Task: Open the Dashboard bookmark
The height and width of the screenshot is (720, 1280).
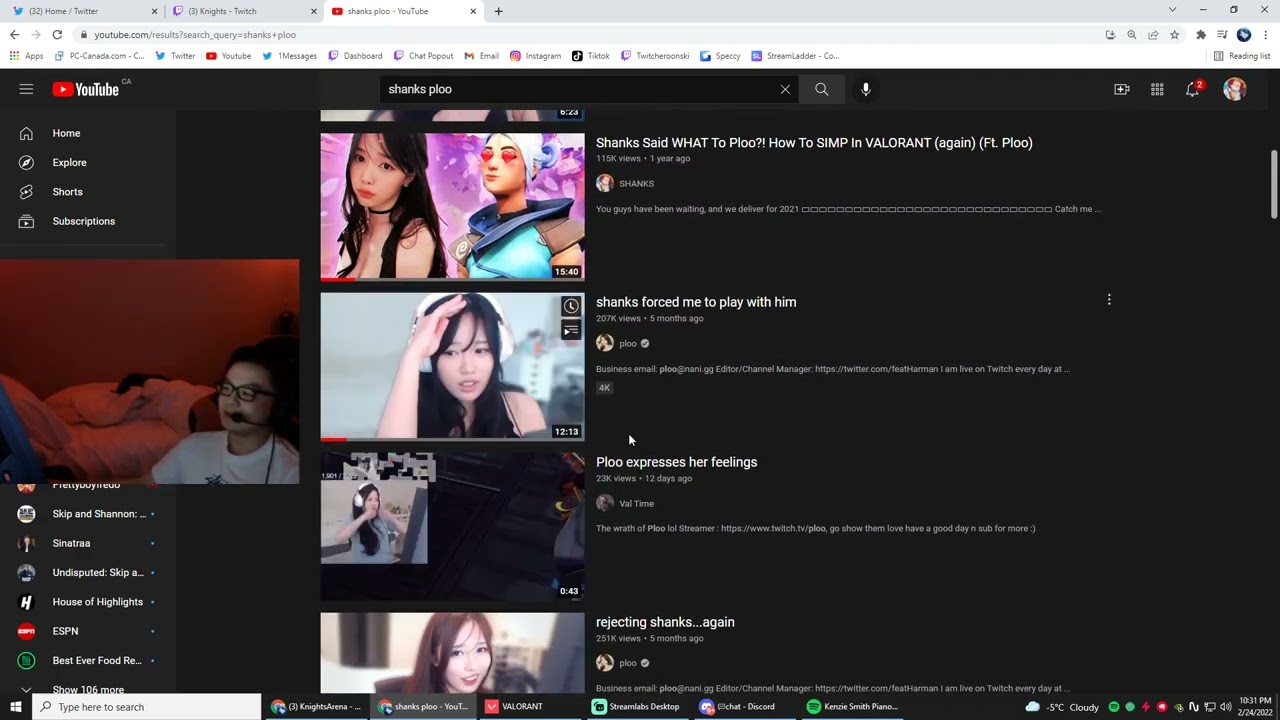Action: click(x=355, y=56)
